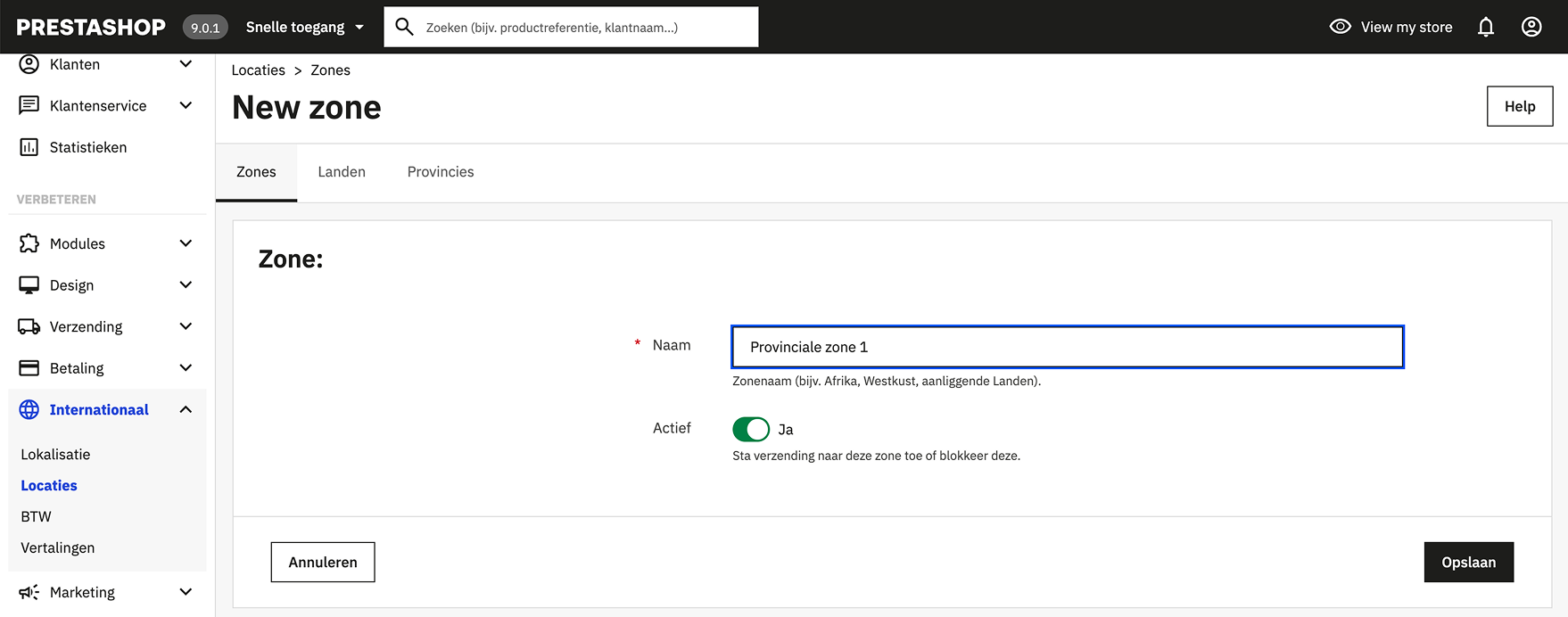The height and width of the screenshot is (617, 1568).
Task: Expand the Klanten menu chevron
Action: pyautogui.click(x=186, y=64)
